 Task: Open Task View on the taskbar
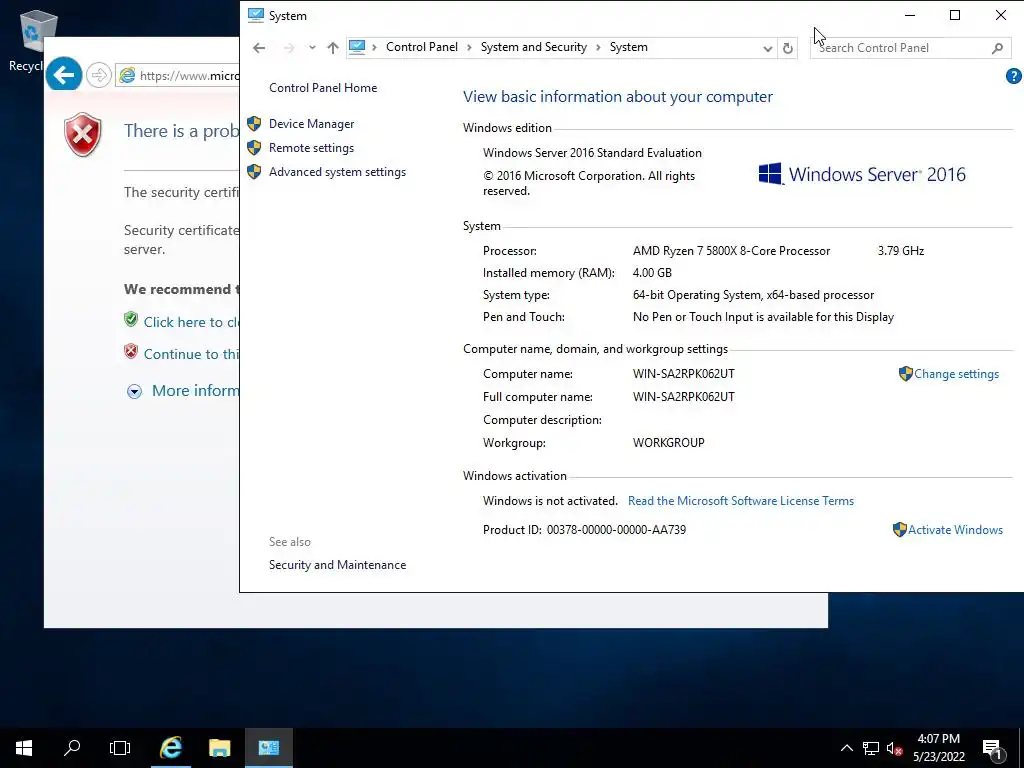(120, 748)
